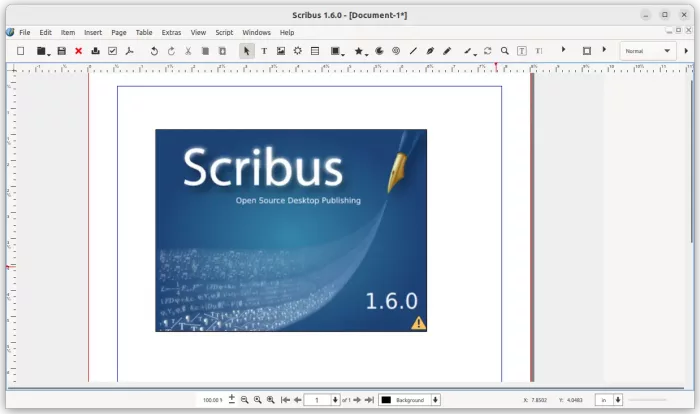The width and height of the screenshot is (700, 414).
Task: Go to the last page button
Action: click(x=370, y=400)
